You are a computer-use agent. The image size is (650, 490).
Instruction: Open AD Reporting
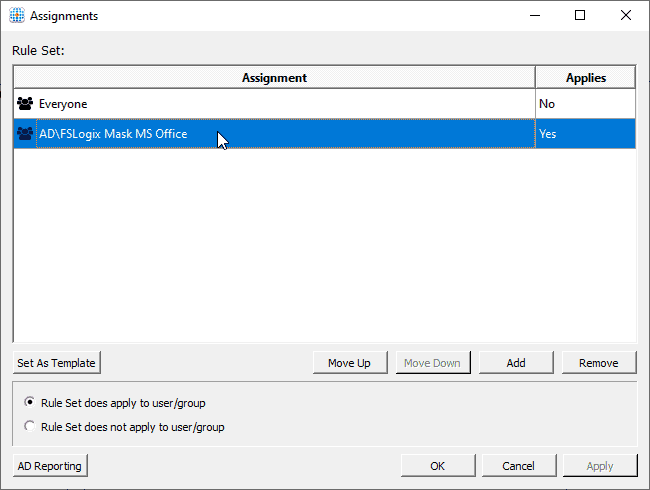point(50,466)
